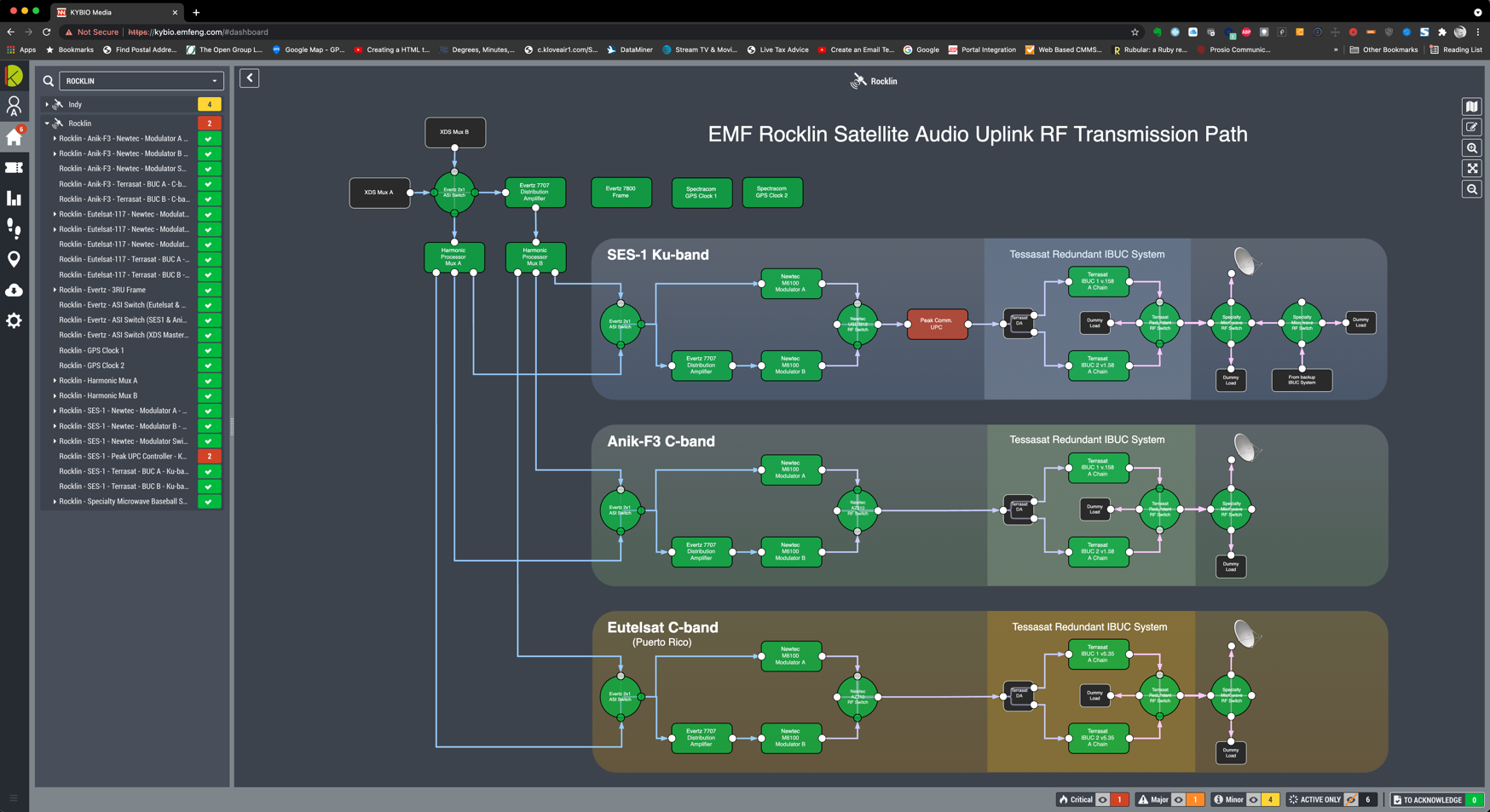Click the edit dashboard pencil icon
Screen dimensions: 1490x812
[x=1472, y=127]
